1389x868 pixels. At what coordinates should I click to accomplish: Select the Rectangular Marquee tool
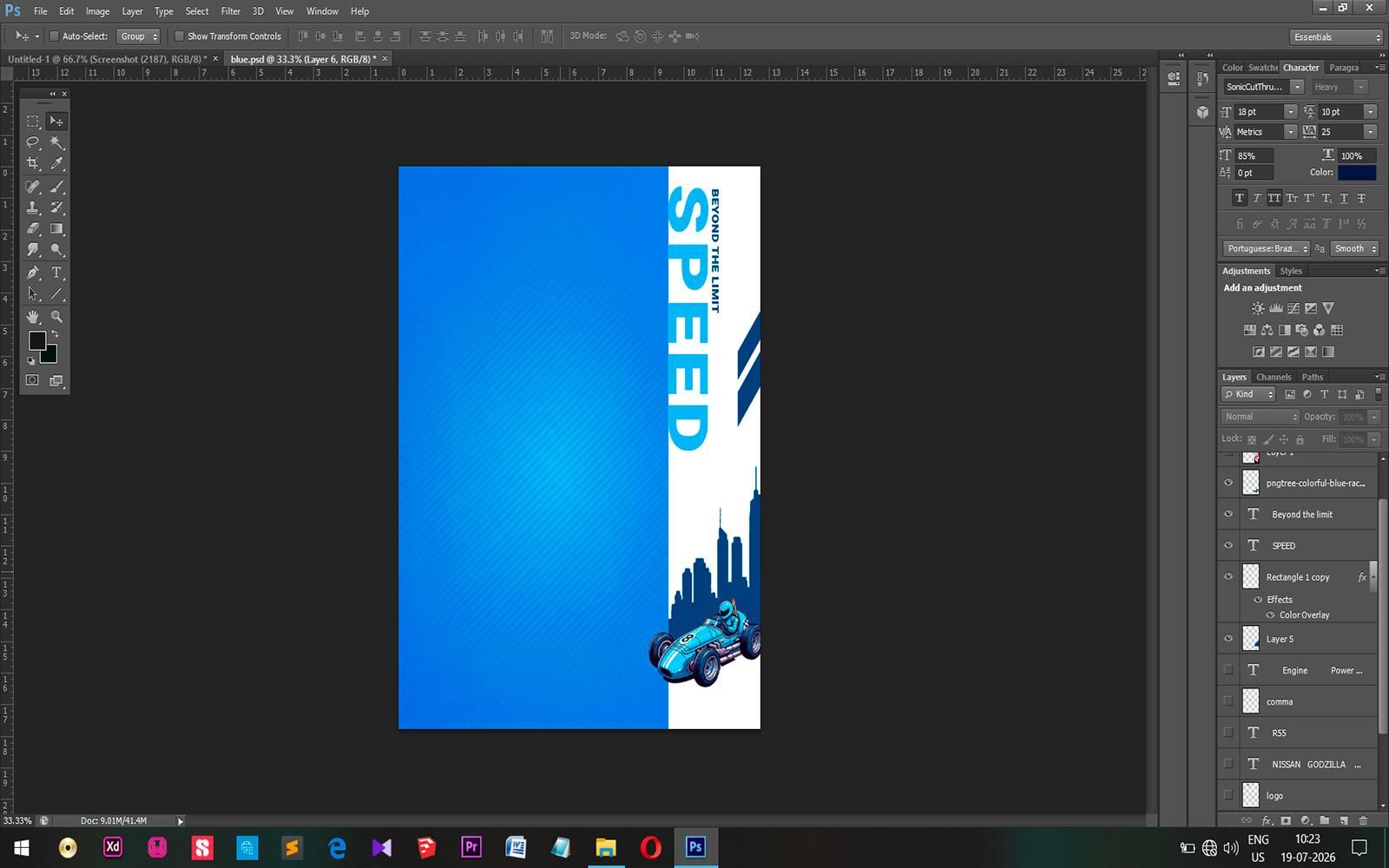(x=33, y=122)
